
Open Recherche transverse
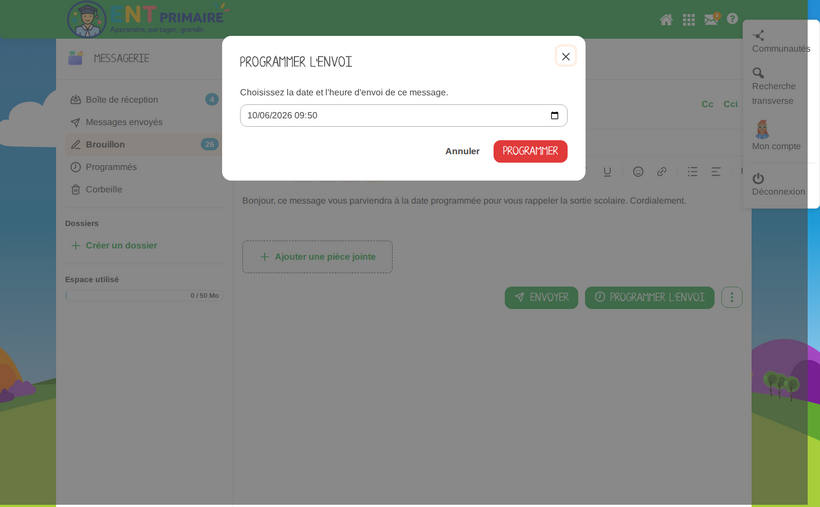click(x=773, y=86)
